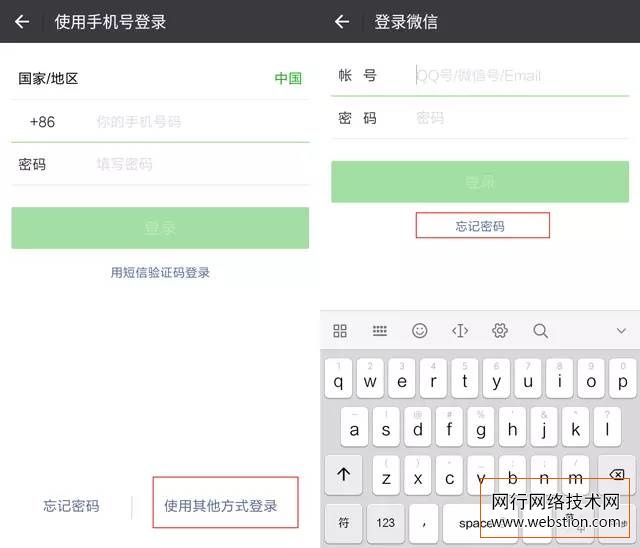Viewport: 640px width, 548px height.
Task: Click the 帐号 QQ/微信号/Email field
Action: point(522,75)
